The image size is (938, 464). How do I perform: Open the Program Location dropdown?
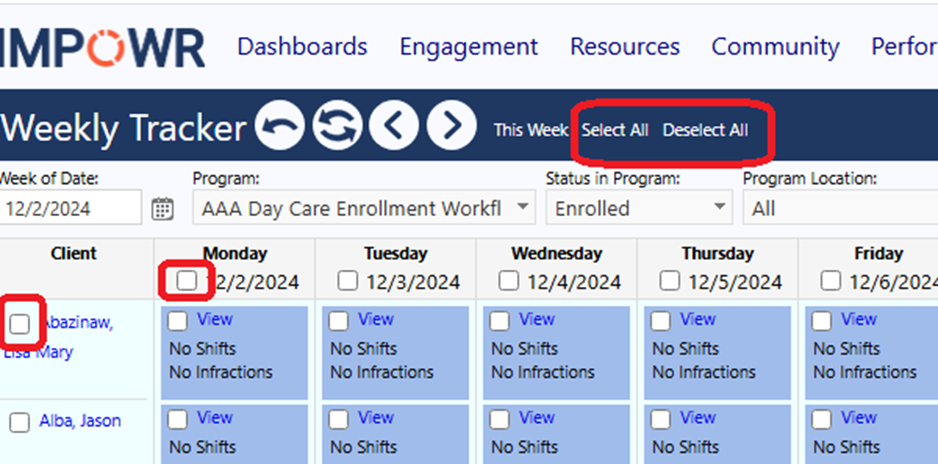point(840,207)
